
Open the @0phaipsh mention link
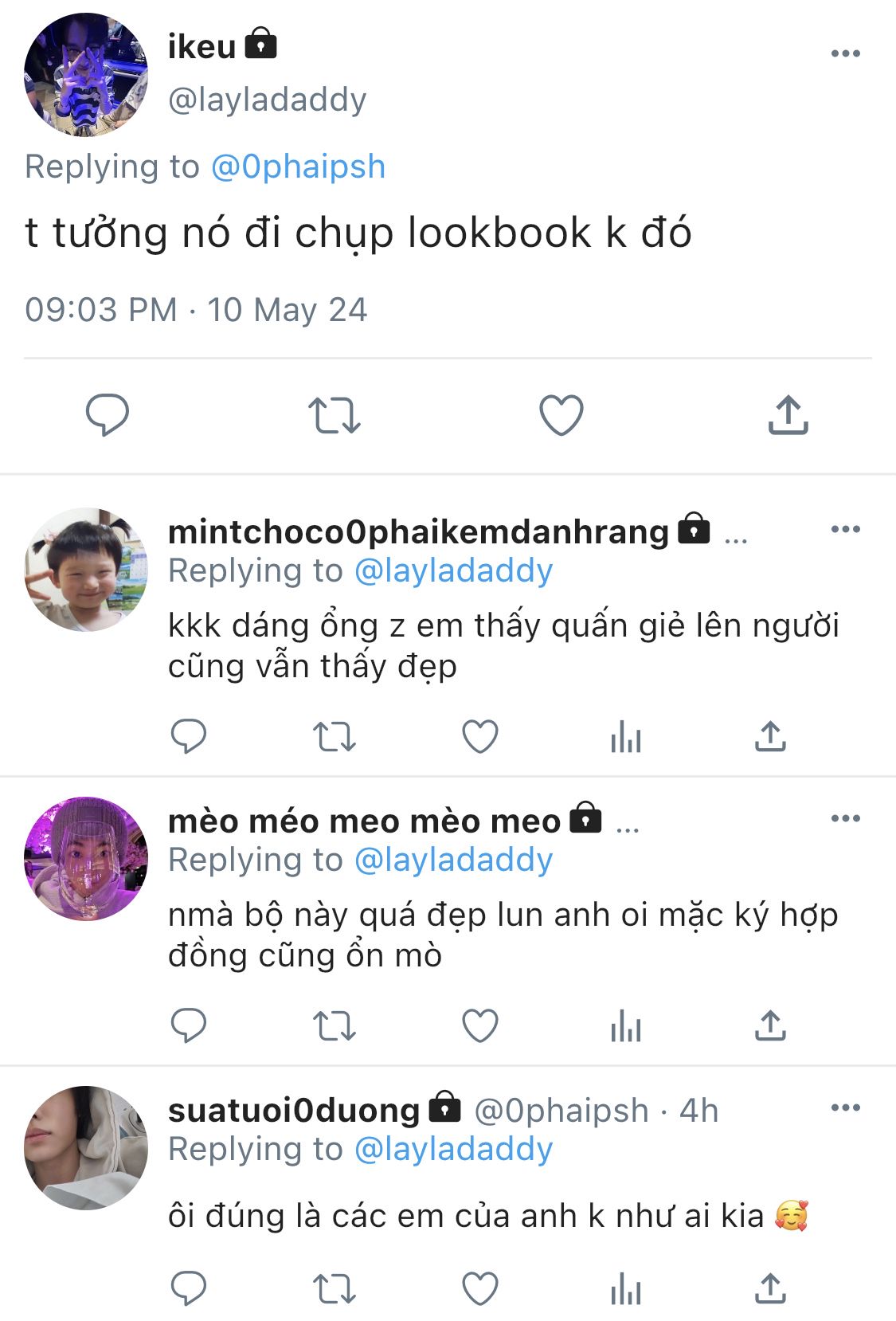coord(298,167)
